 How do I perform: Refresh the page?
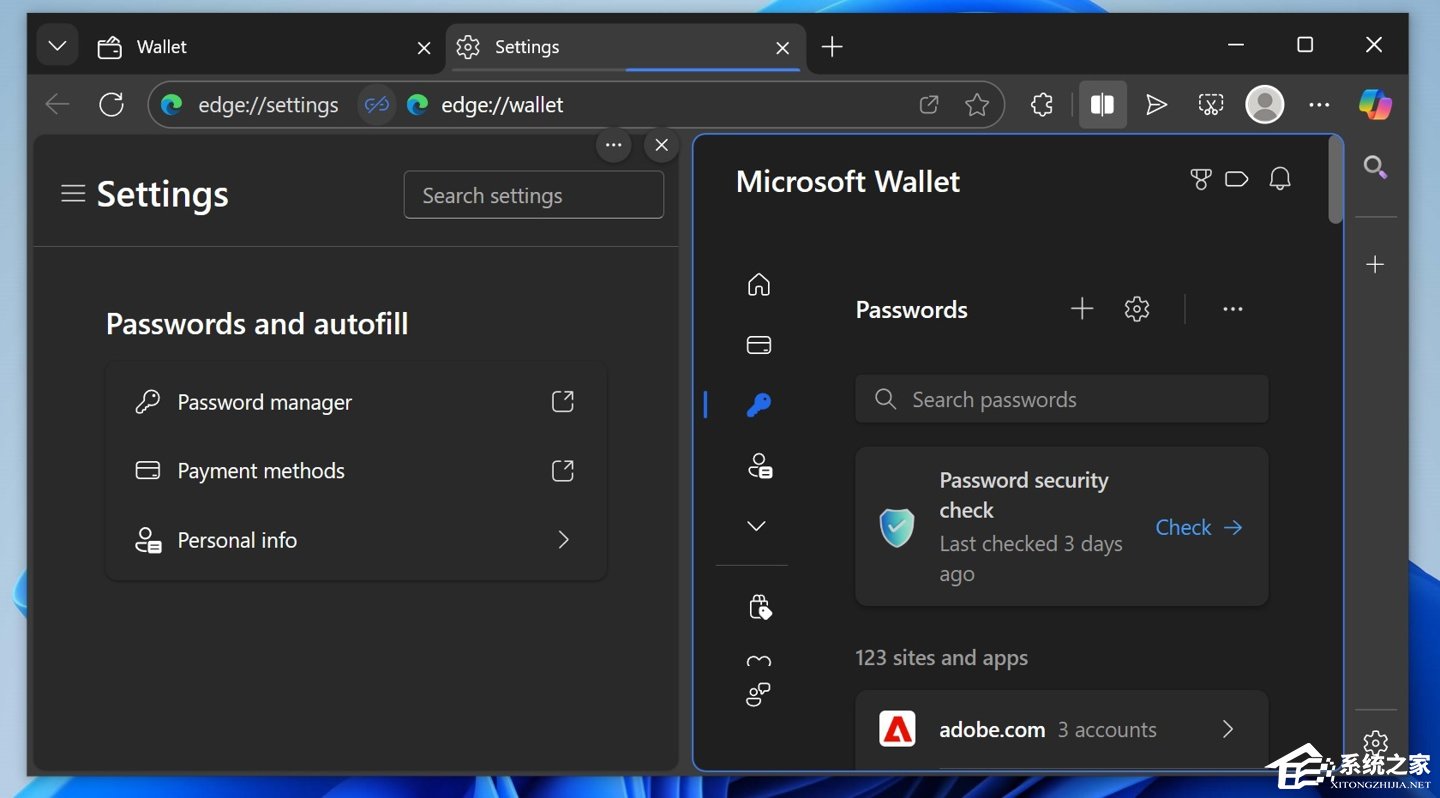[111, 104]
